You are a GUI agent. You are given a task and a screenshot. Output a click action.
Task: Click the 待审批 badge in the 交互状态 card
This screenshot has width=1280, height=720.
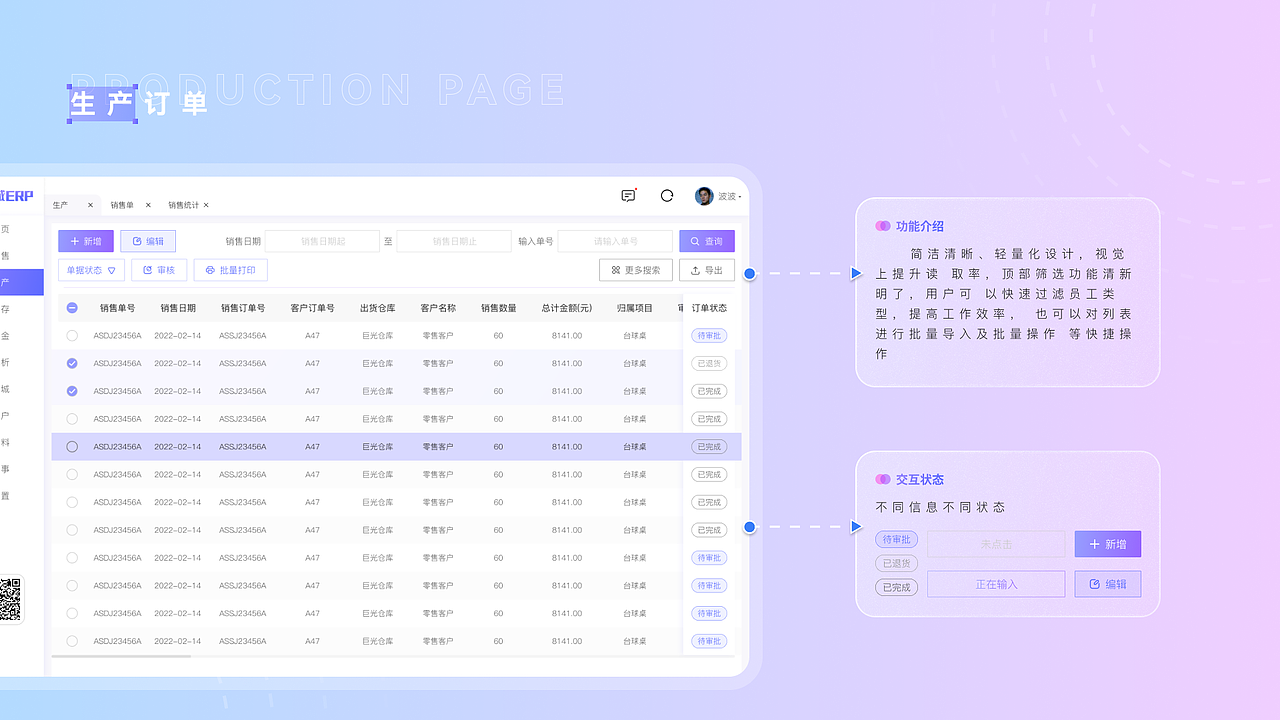[x=896, y=540]
